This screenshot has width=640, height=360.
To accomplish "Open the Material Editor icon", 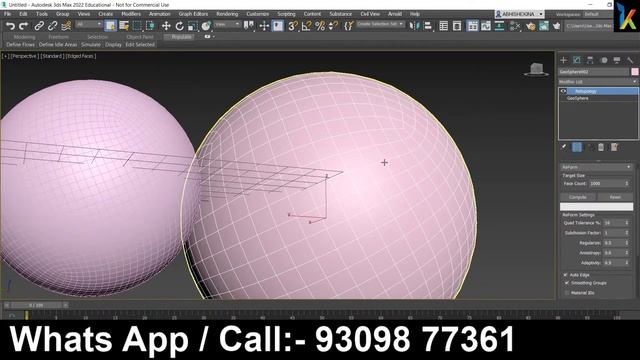I will point(515,26).
